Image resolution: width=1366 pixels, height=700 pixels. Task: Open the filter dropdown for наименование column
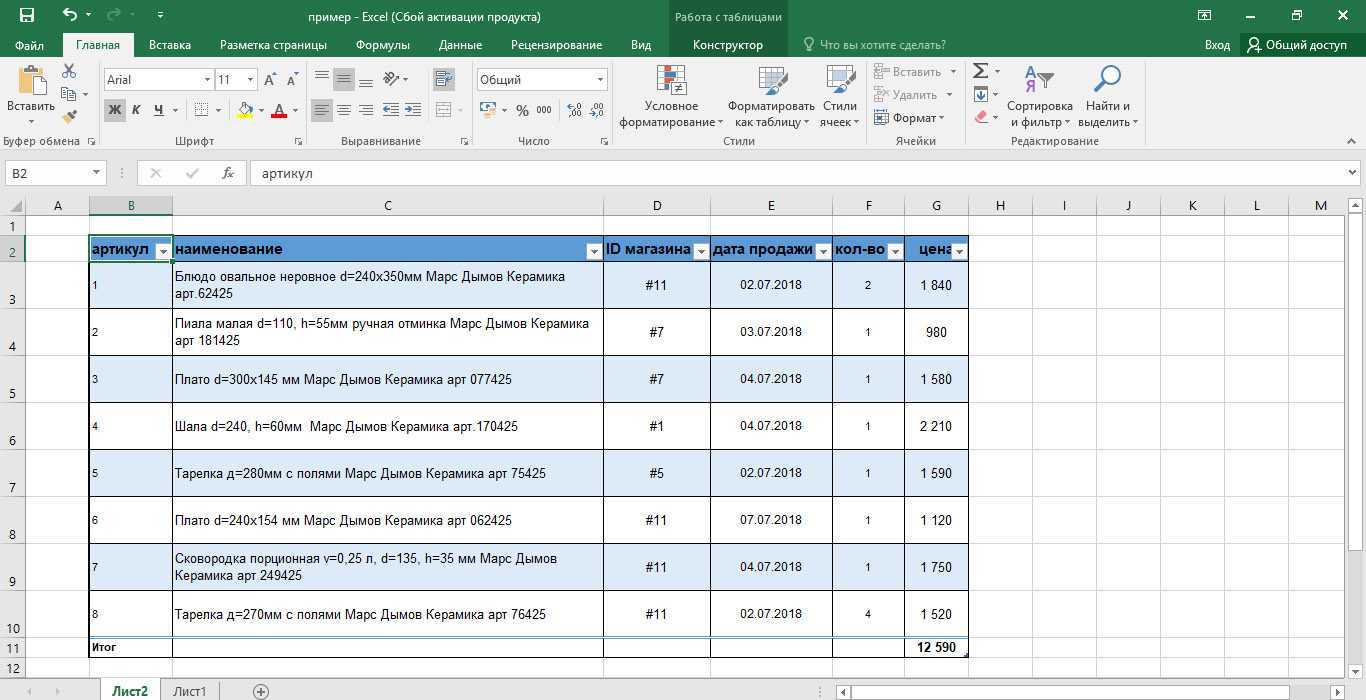(593, 252)
